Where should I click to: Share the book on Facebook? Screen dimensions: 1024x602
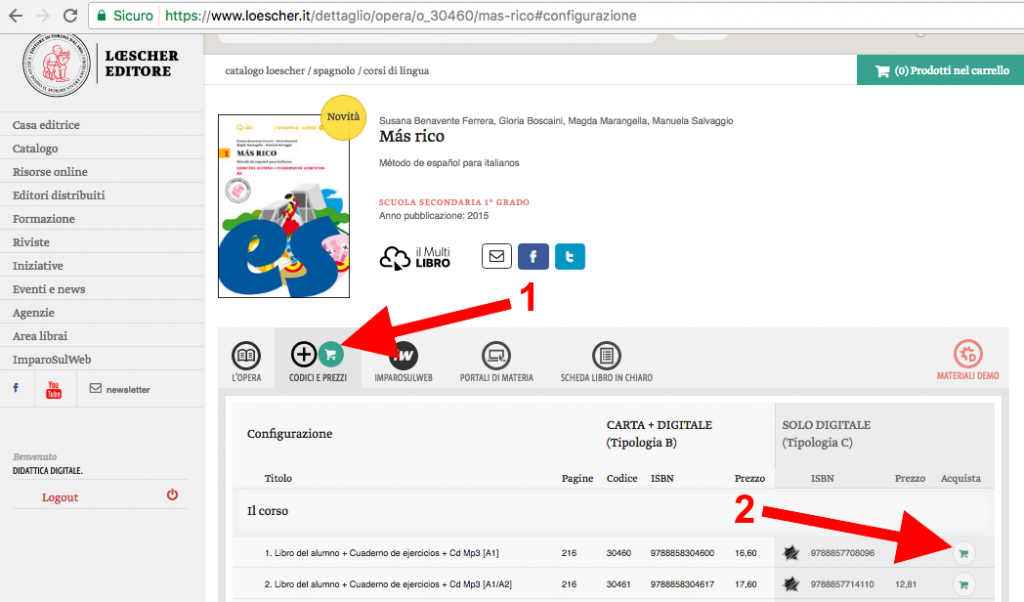(533, 257)
